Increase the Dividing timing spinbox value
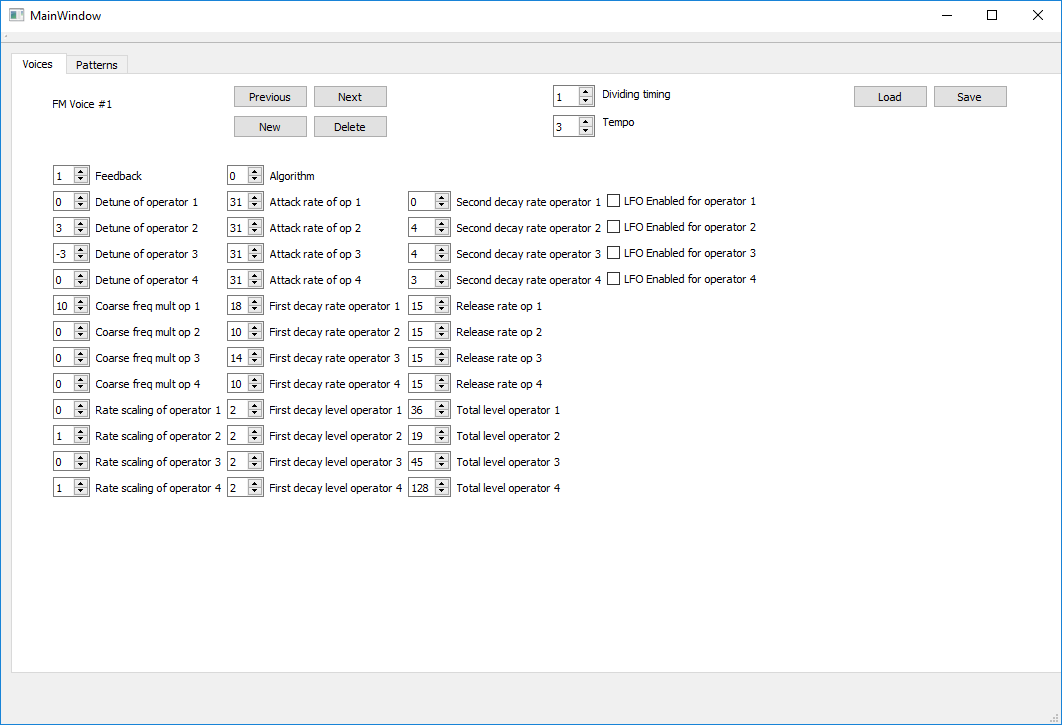Screen dimensions: 1062x725 [585, 91]
